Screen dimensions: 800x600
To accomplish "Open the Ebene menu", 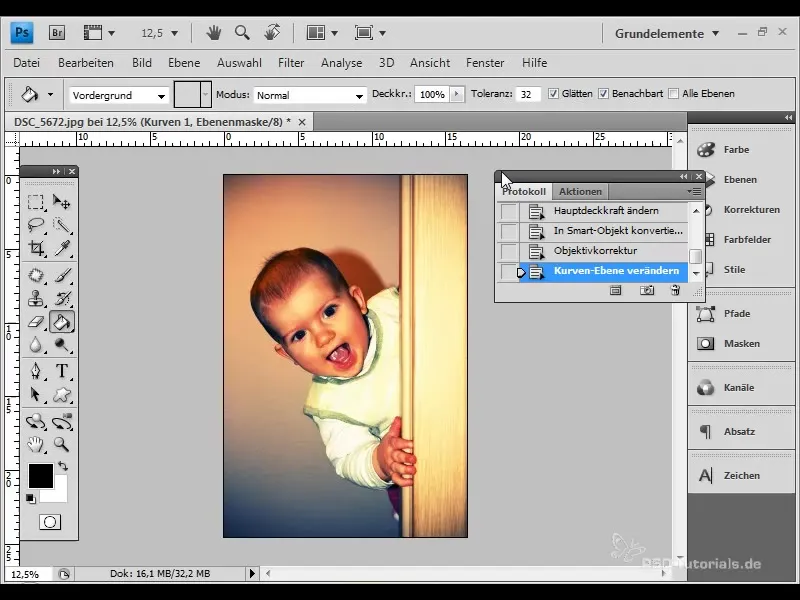I will click(184, 63).
